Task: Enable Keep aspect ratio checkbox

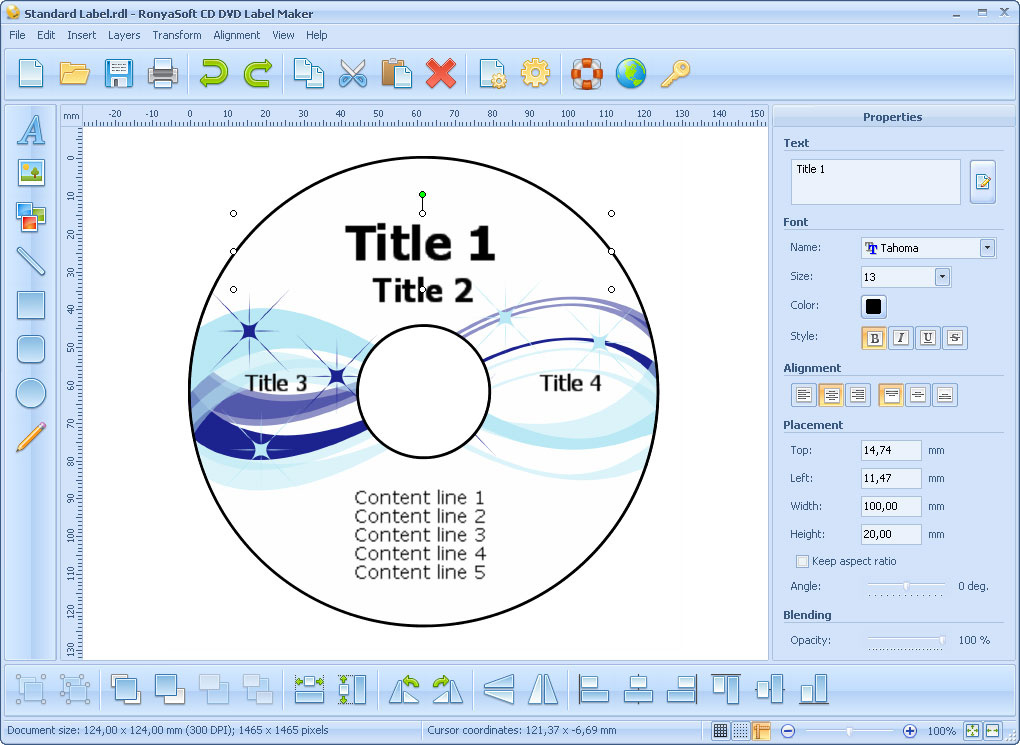Action: [x=802, y=561]
